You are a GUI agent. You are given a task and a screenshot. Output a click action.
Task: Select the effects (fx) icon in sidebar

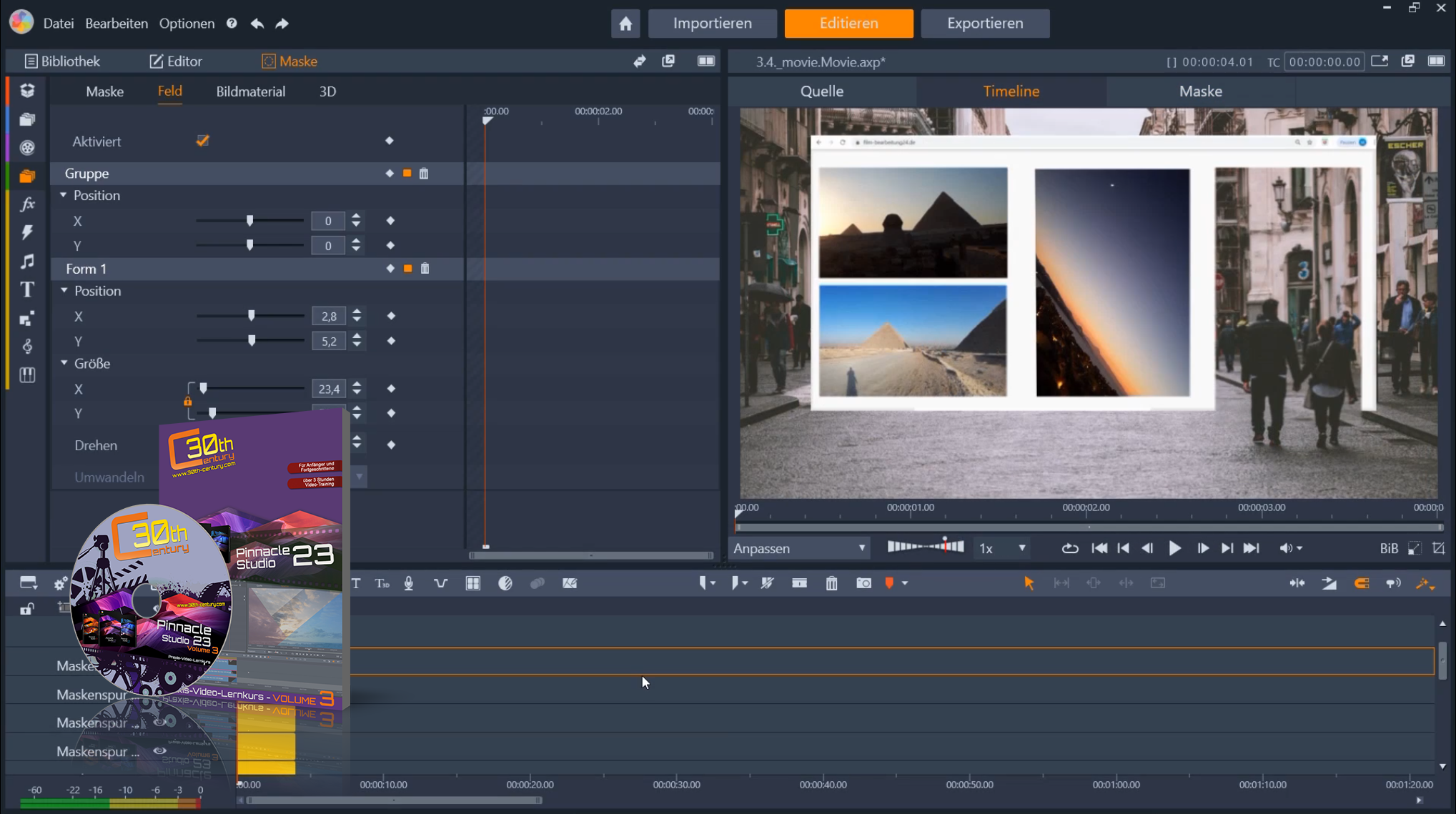tap(27, 204)
